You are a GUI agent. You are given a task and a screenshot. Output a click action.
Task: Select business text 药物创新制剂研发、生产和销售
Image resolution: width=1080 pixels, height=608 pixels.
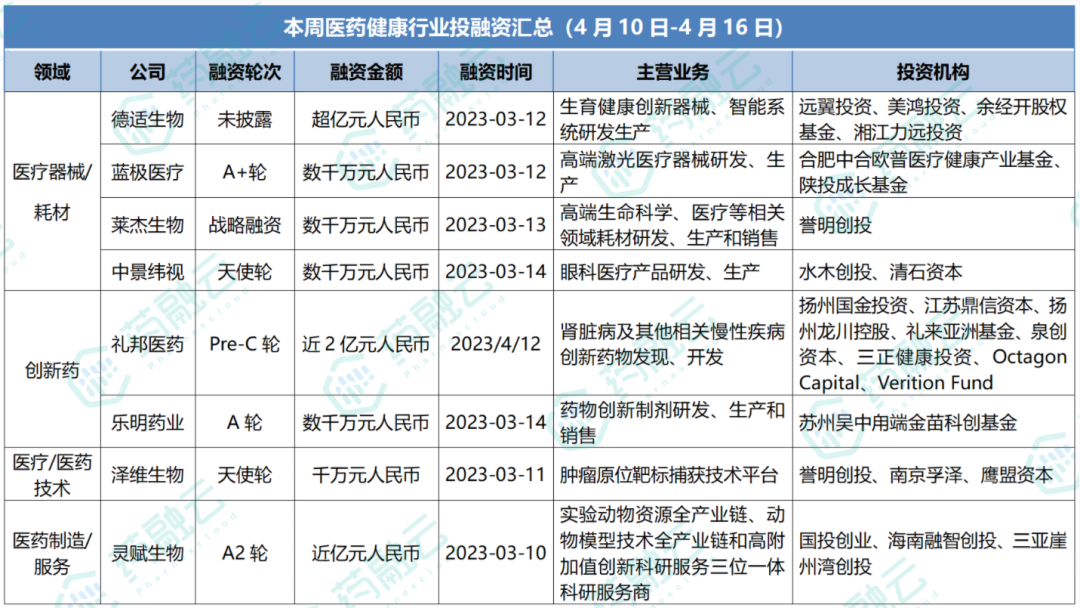click(672, 422)
